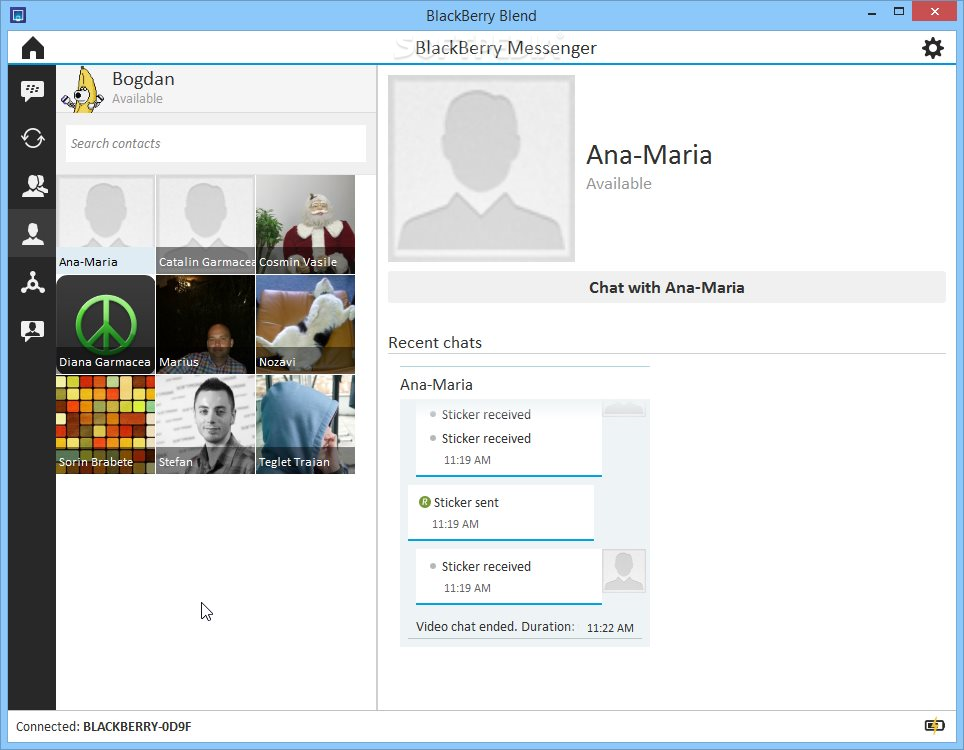Click the 11:22 AM timestamp
The image size is (964, 750).
tap(610, 628)
